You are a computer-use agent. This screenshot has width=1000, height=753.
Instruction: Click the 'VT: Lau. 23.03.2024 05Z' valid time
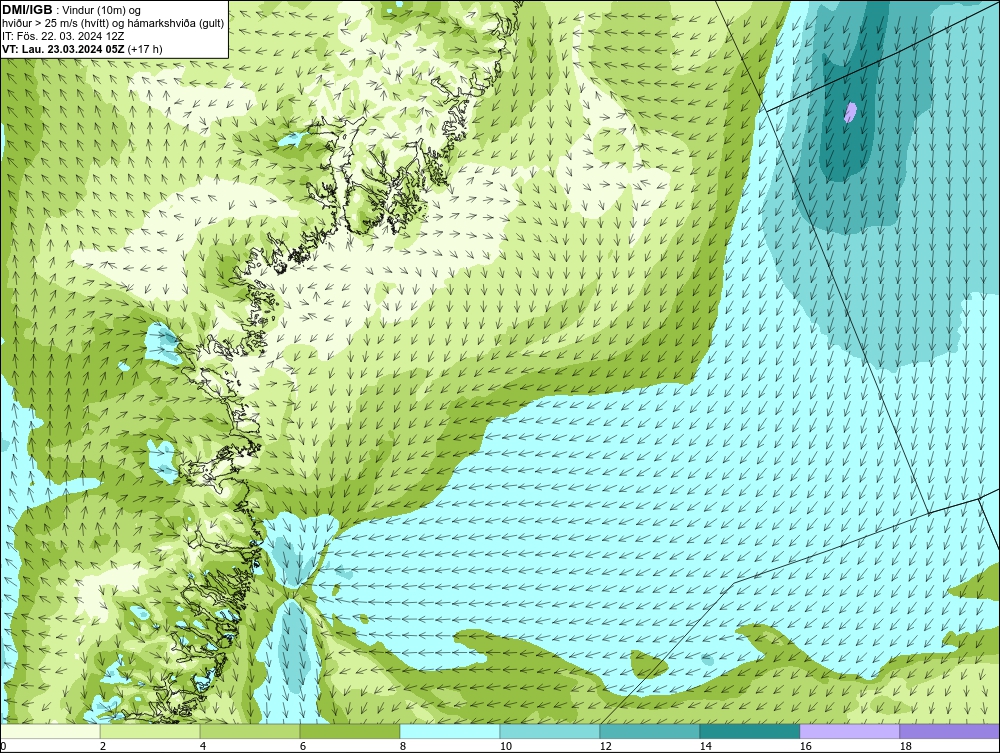pyautogui.click(x=63, y=49)
